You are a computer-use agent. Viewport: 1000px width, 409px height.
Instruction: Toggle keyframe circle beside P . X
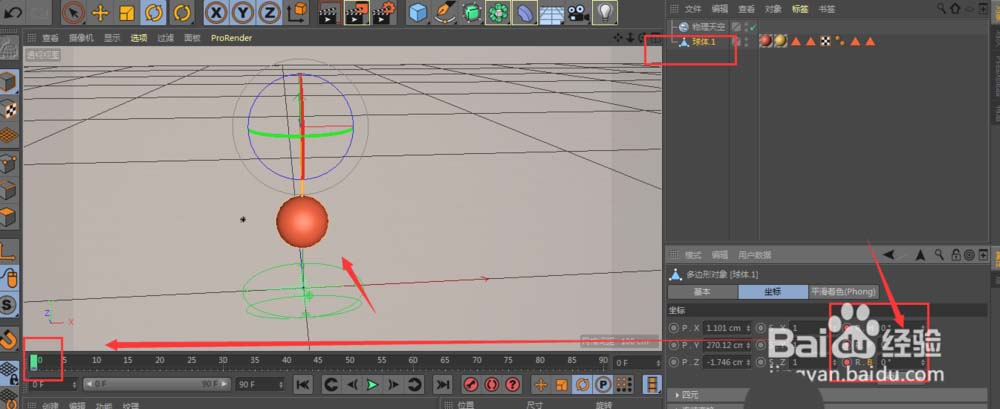(x=673, y=328)
